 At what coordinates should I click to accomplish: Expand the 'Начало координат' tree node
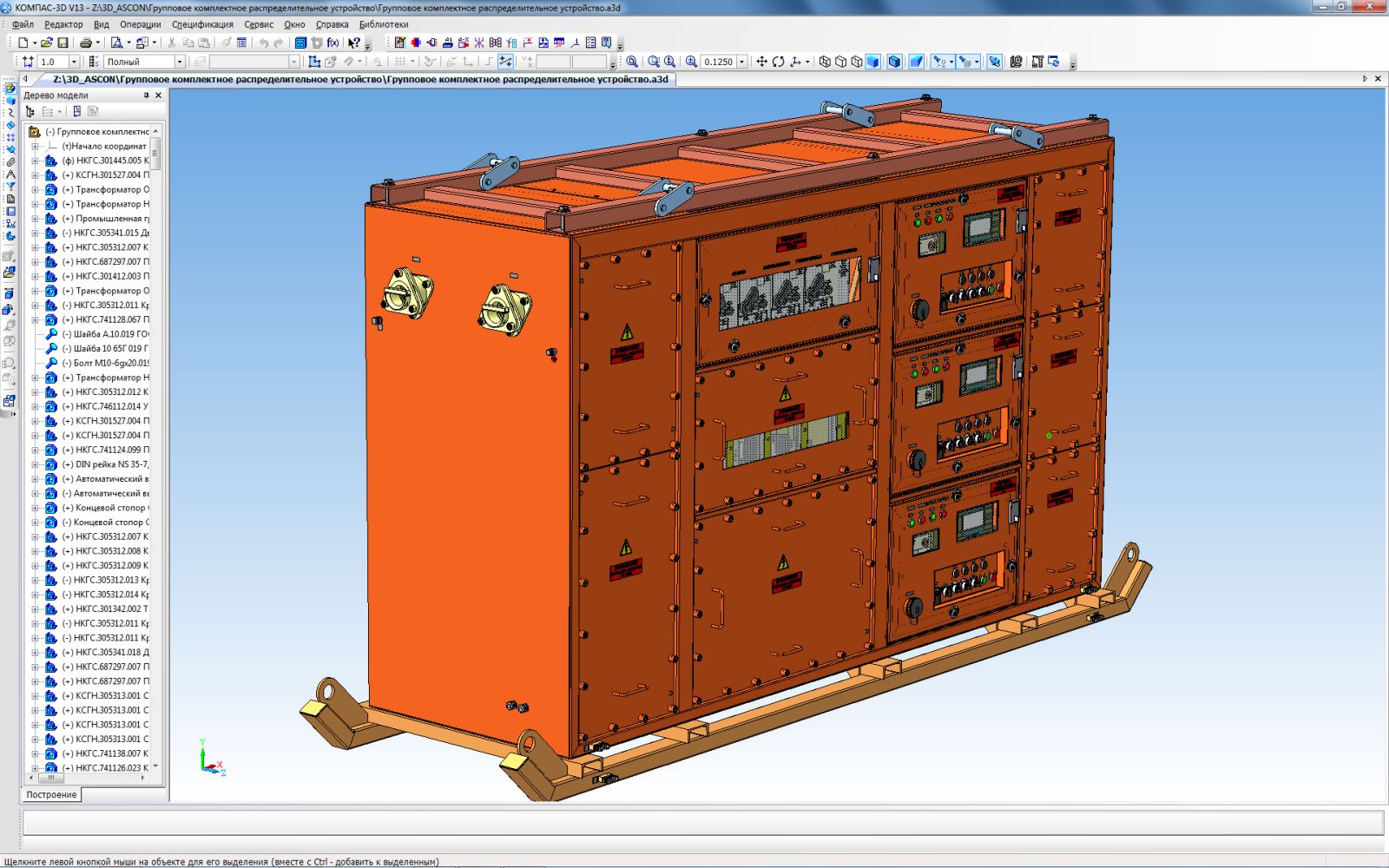point(36,146)
